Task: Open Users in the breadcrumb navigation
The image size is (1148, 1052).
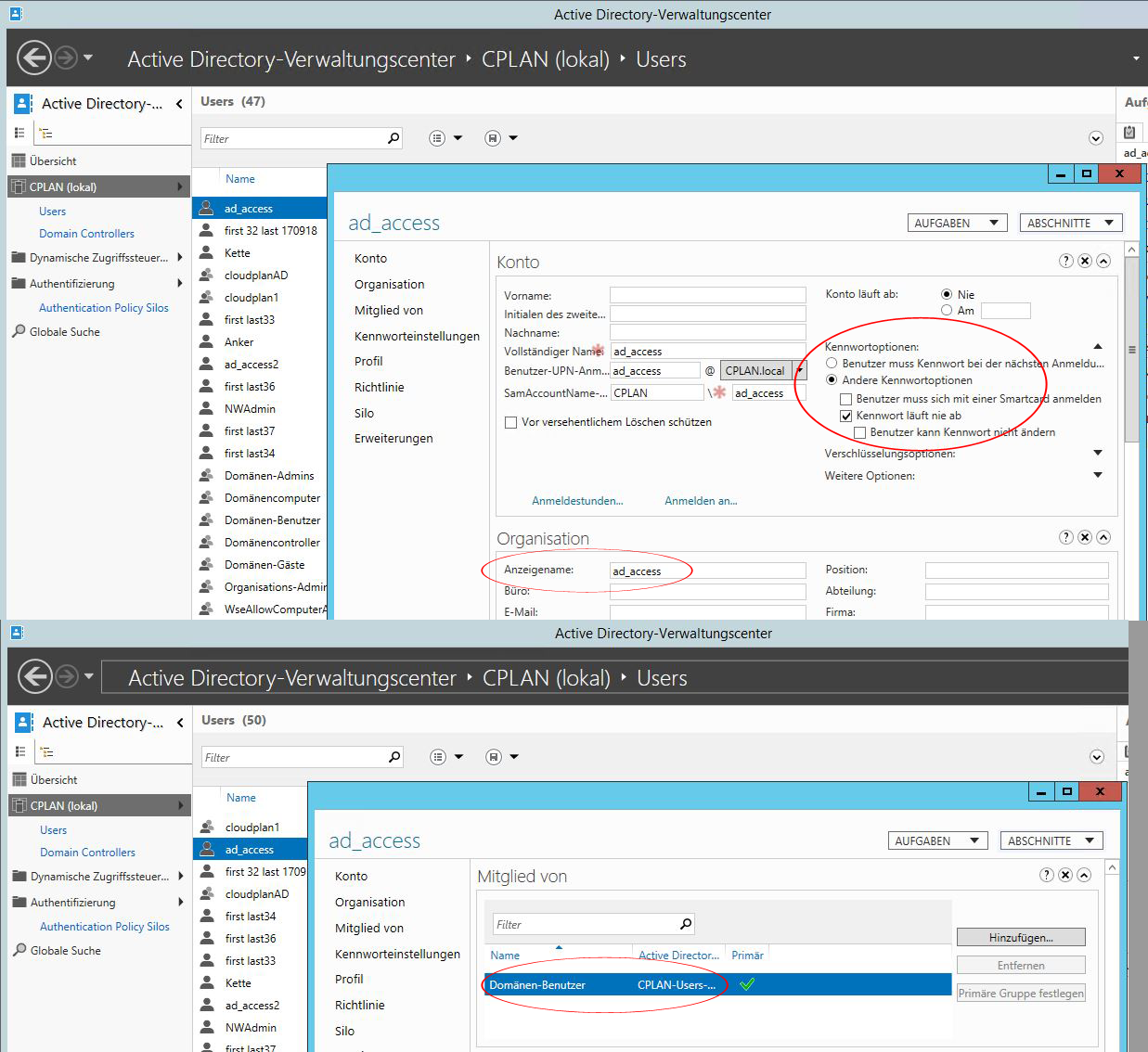Action: 660,58
